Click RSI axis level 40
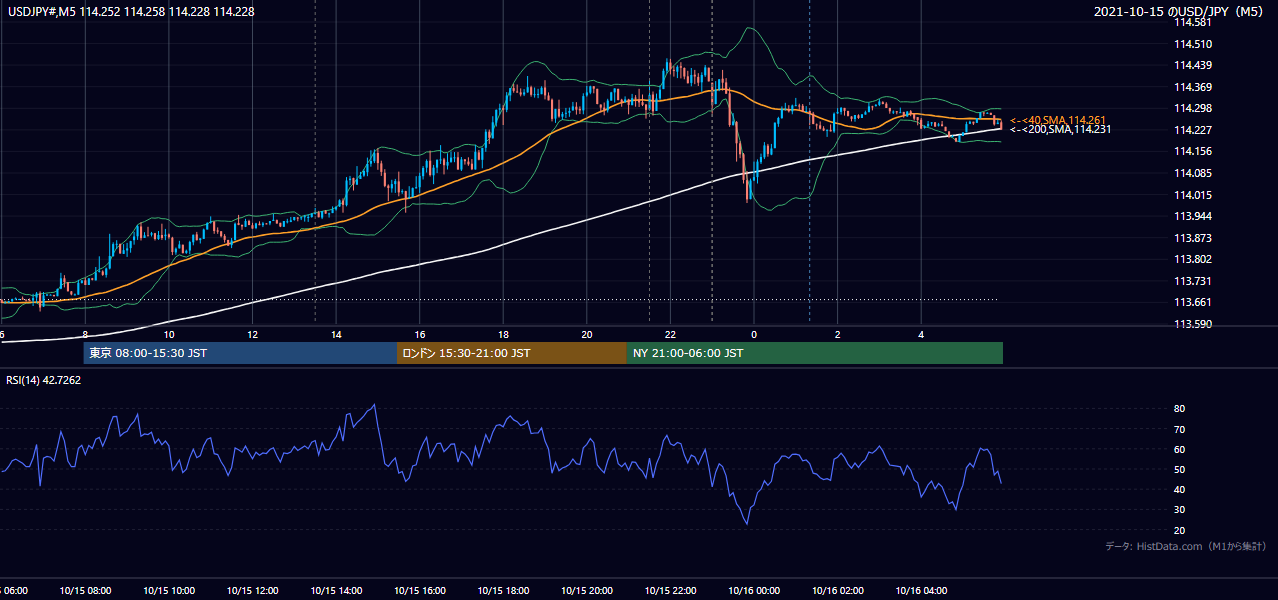Image resolution: width=1278 pixels, height=600 pixels. click(x=1179, y=489)
